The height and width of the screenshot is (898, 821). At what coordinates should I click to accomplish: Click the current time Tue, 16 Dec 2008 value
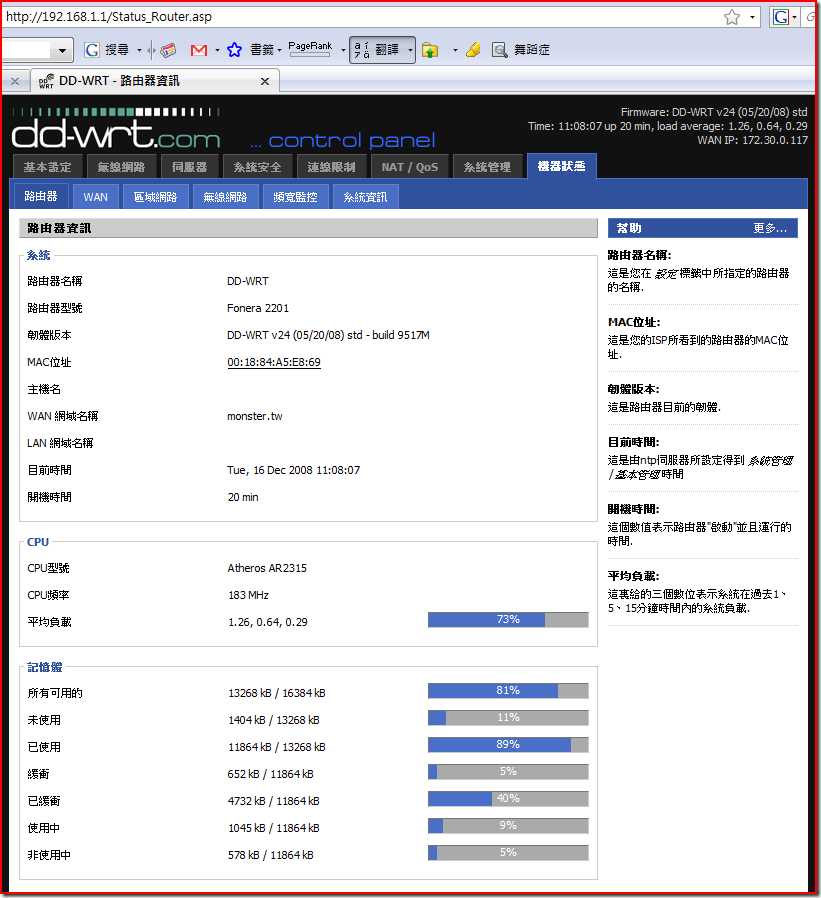pyautogui.click(x=293, y=470)
